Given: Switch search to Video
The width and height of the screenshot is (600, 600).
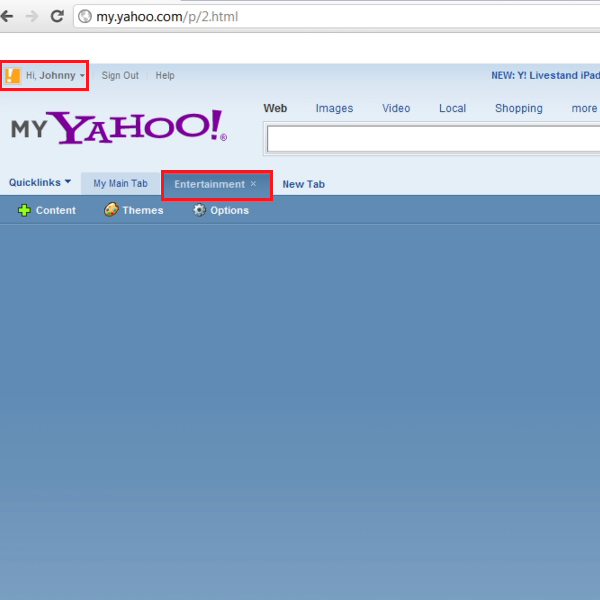Looking at the screenshot, I should [x=396, y=108].
